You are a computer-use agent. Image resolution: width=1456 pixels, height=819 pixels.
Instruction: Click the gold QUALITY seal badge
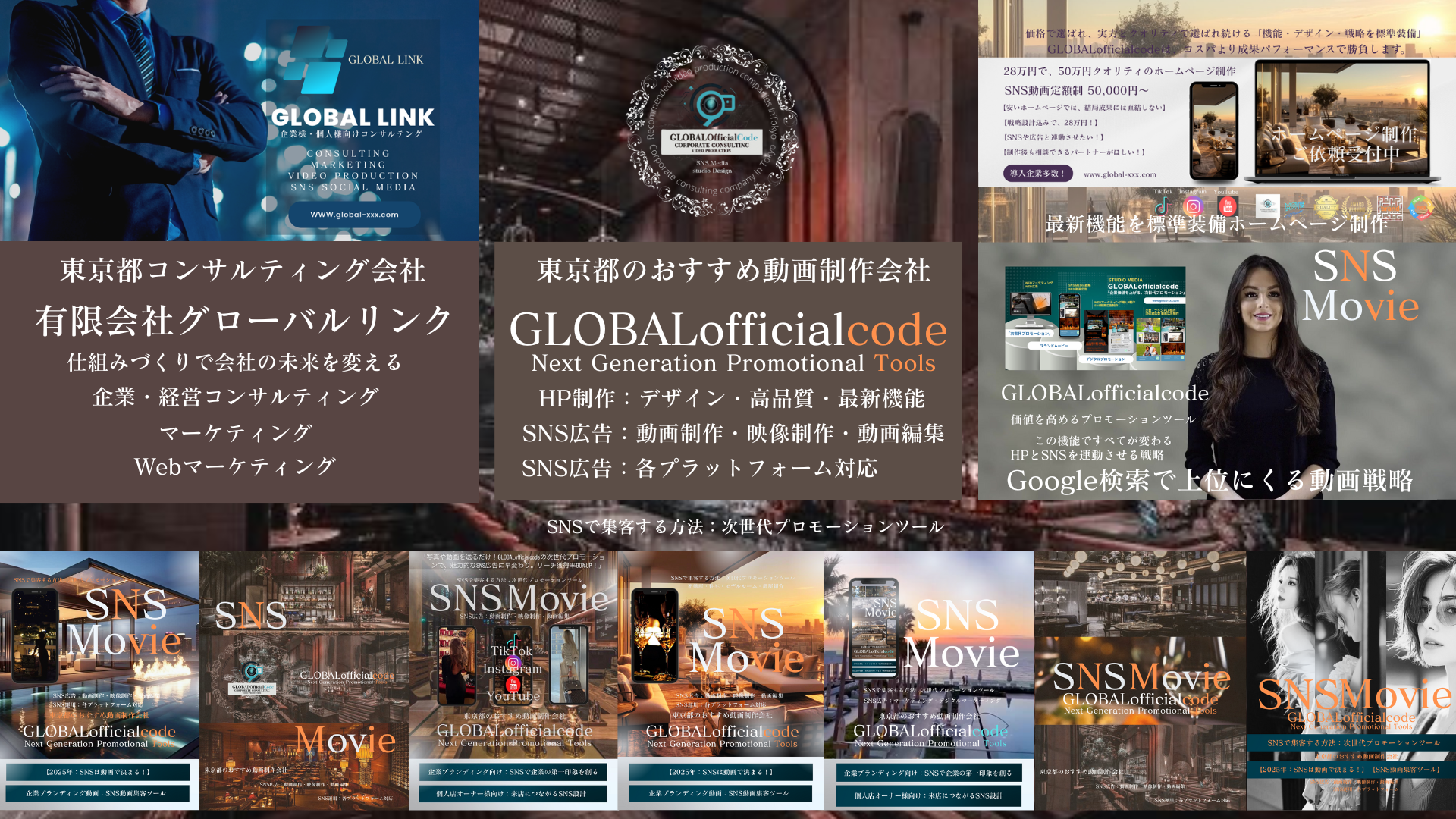[1326, 206]
